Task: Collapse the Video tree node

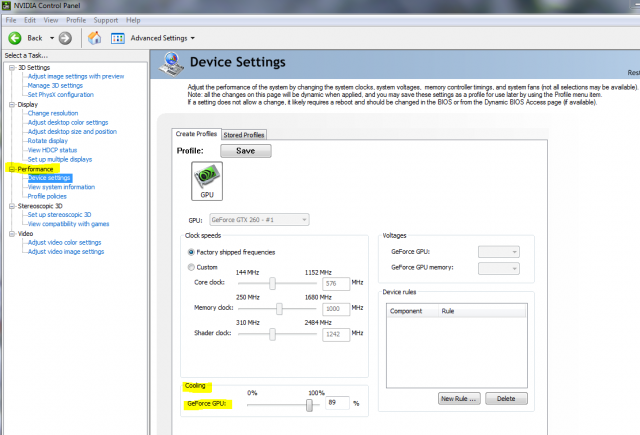Action: coord(12,234)
